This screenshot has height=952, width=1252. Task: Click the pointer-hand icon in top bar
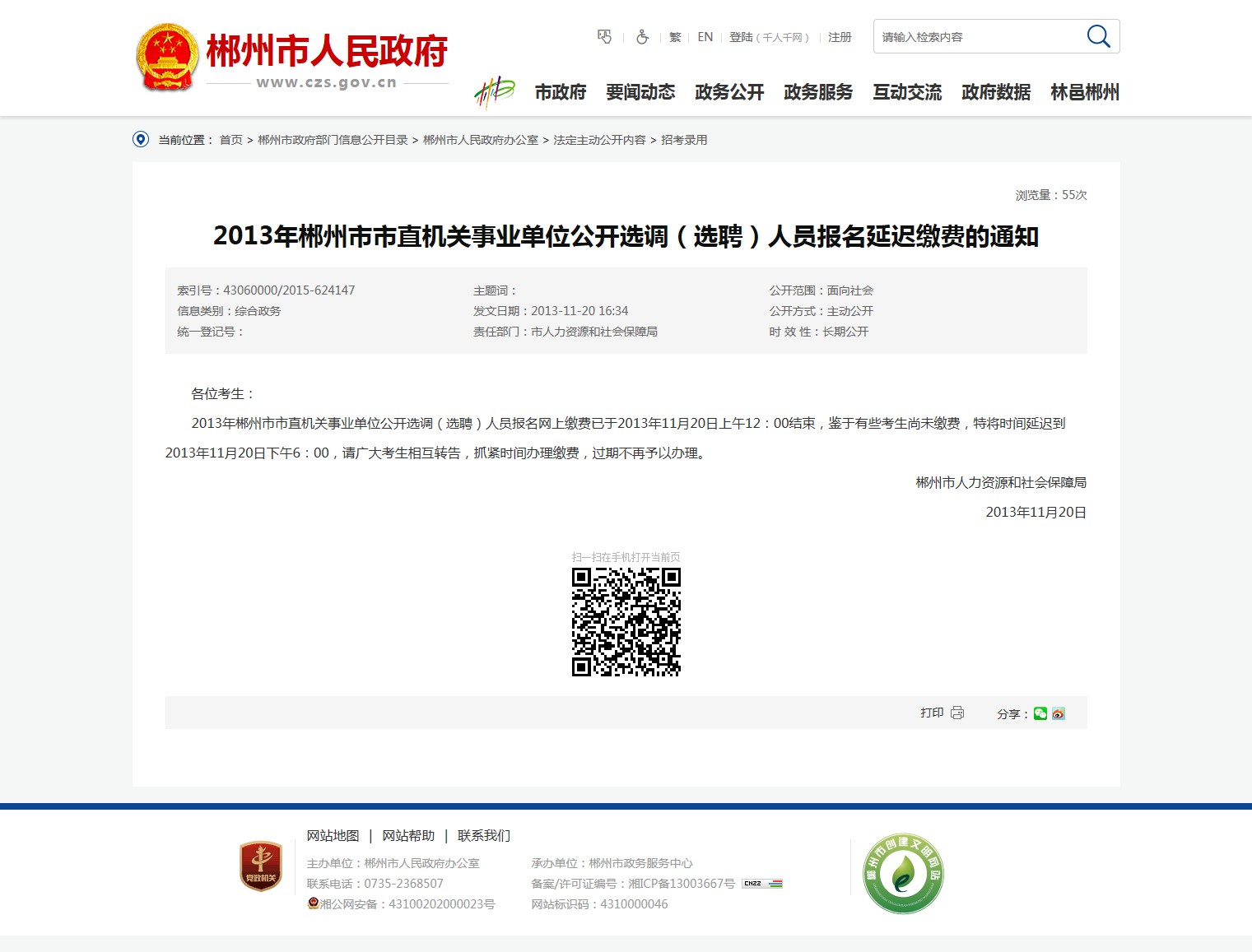tap(604, 37)
